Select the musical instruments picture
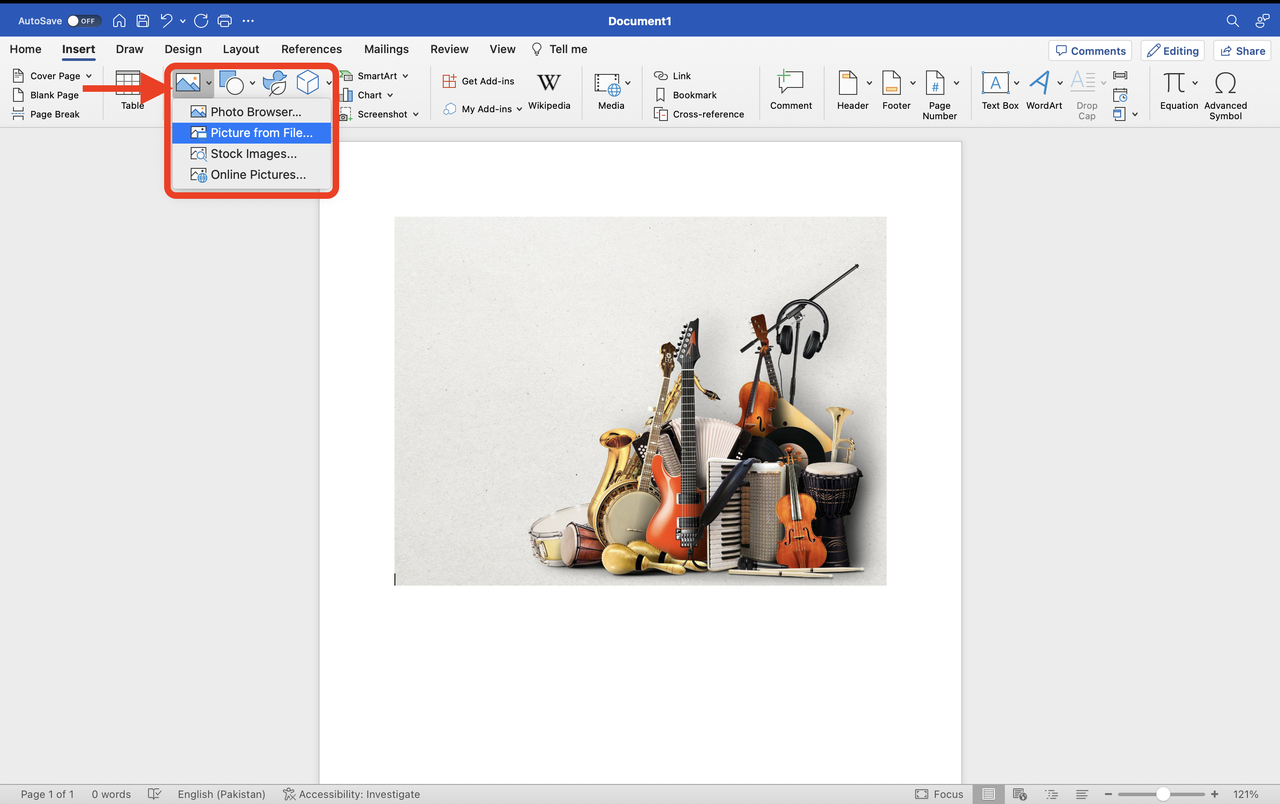The width and height of the screenshot is (1280, 804). point(640,400)
